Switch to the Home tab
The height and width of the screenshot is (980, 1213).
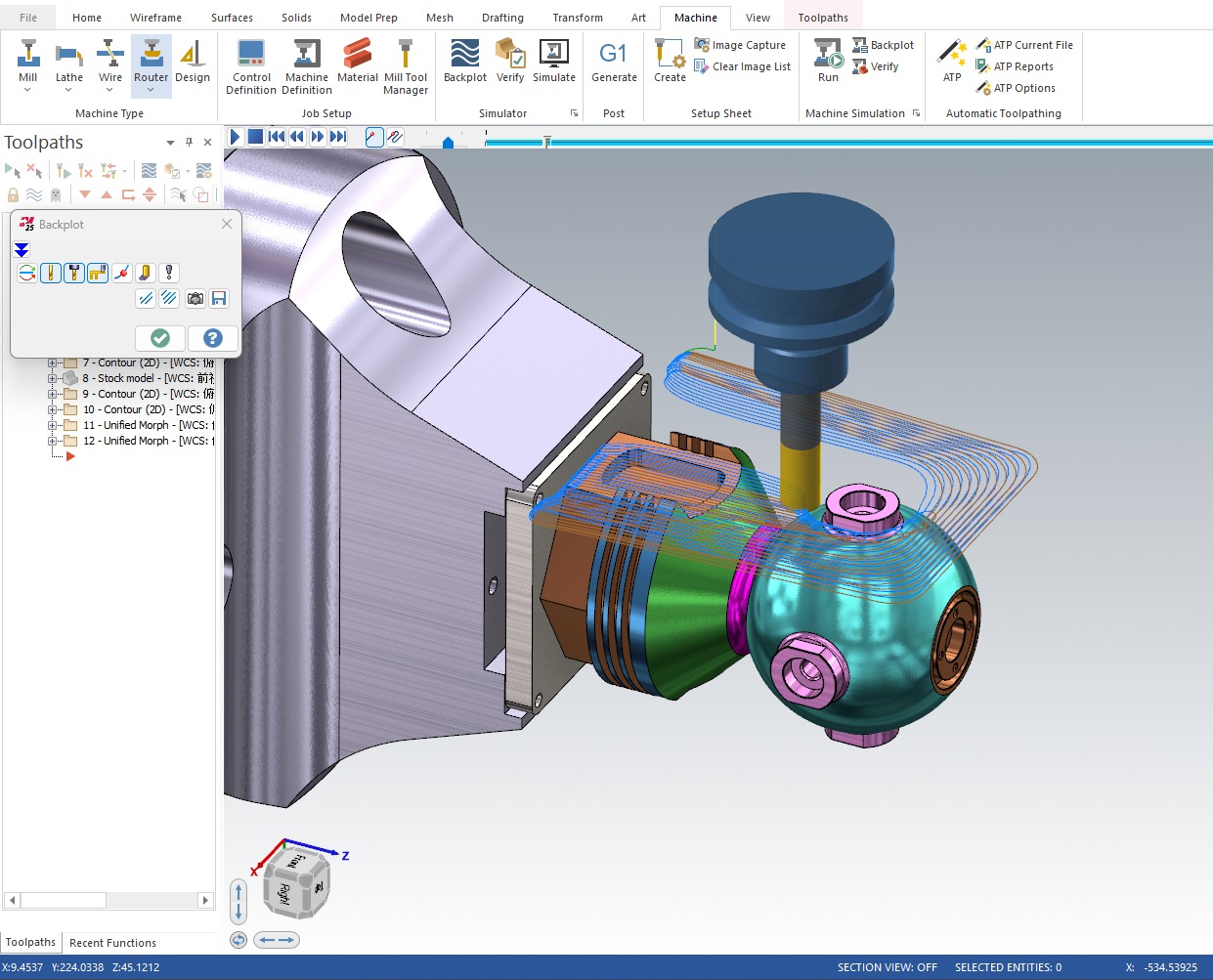coord(87,18)
